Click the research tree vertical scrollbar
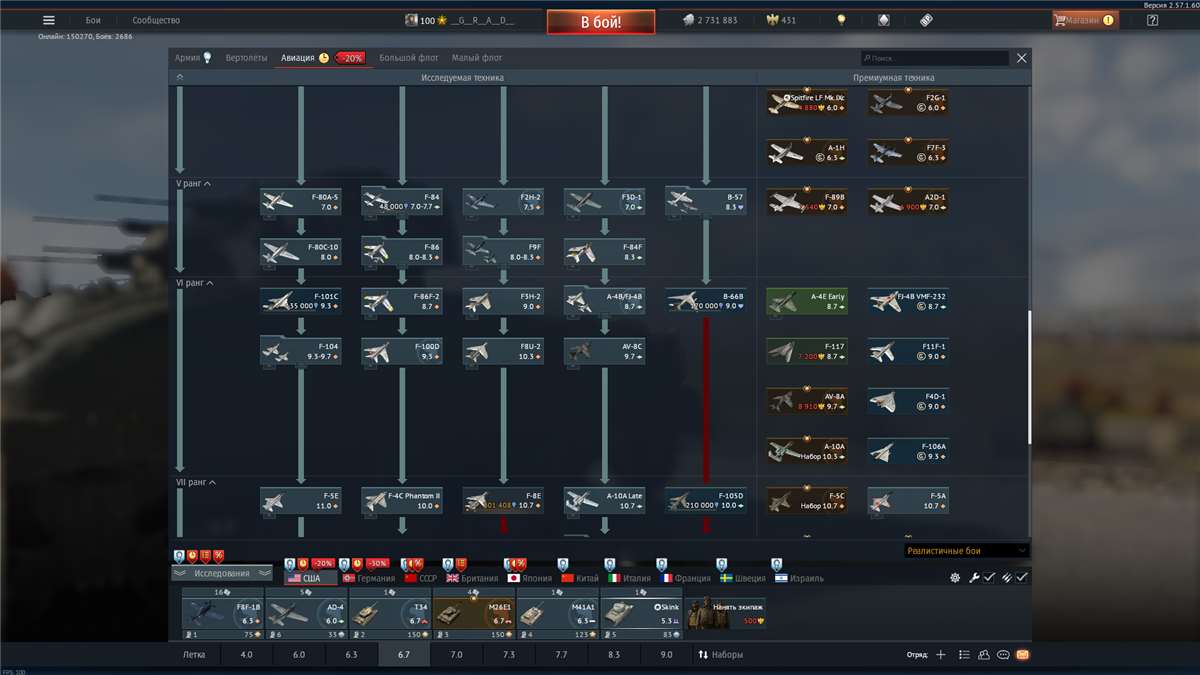The width and height of the screenshot is (1200, 675). coord(1030,377)
